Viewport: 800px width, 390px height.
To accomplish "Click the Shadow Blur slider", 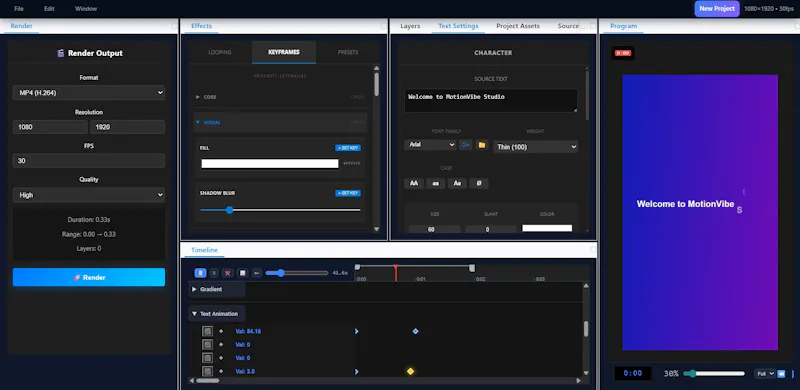I will [x=280, y=210].
